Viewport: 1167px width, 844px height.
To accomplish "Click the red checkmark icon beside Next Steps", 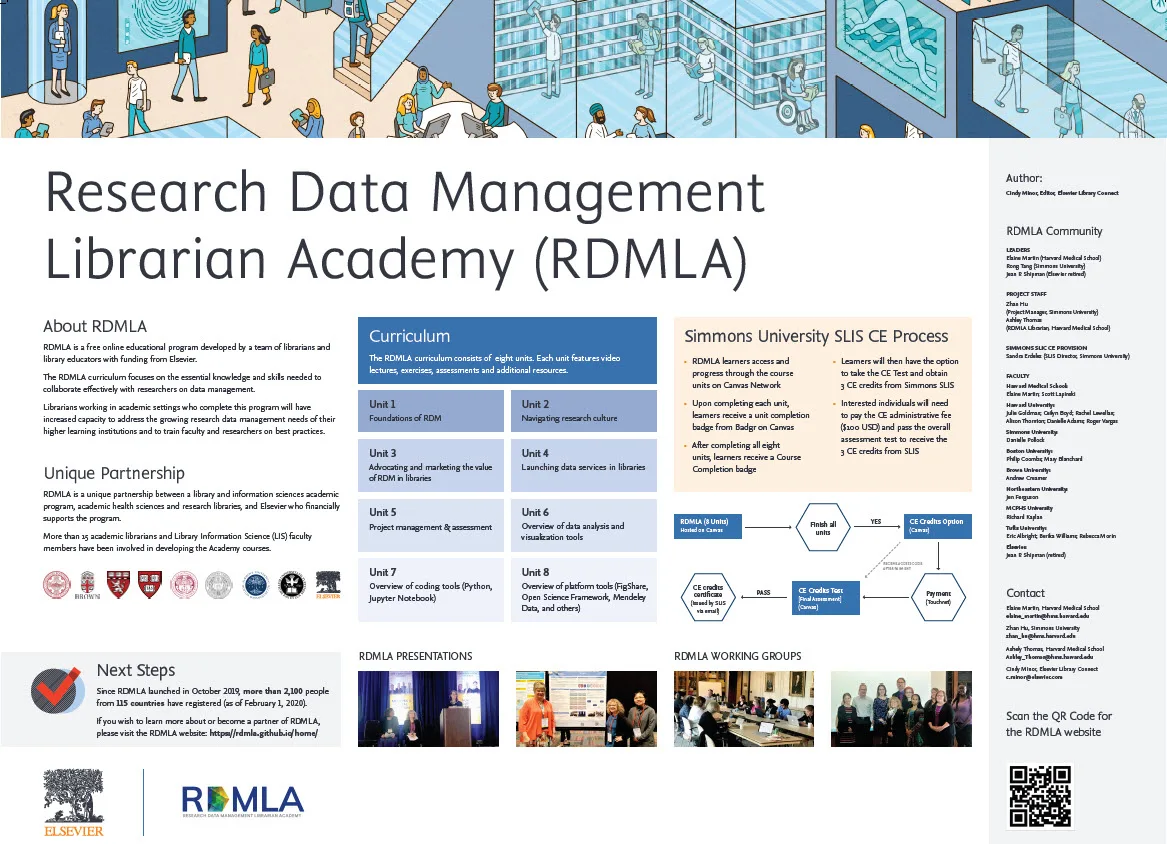I will pyautogui.click(x=56, y=690).
